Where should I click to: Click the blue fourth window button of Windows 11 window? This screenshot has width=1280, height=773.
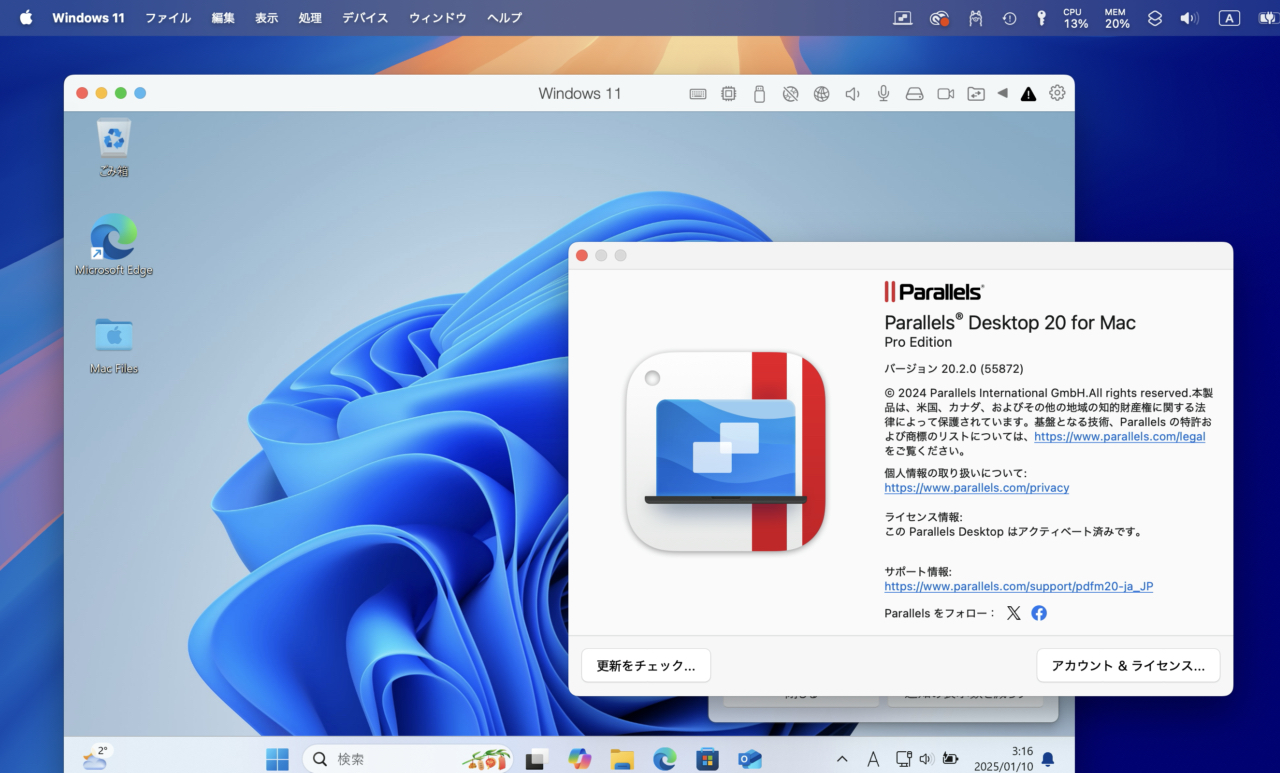click(140, 93)
